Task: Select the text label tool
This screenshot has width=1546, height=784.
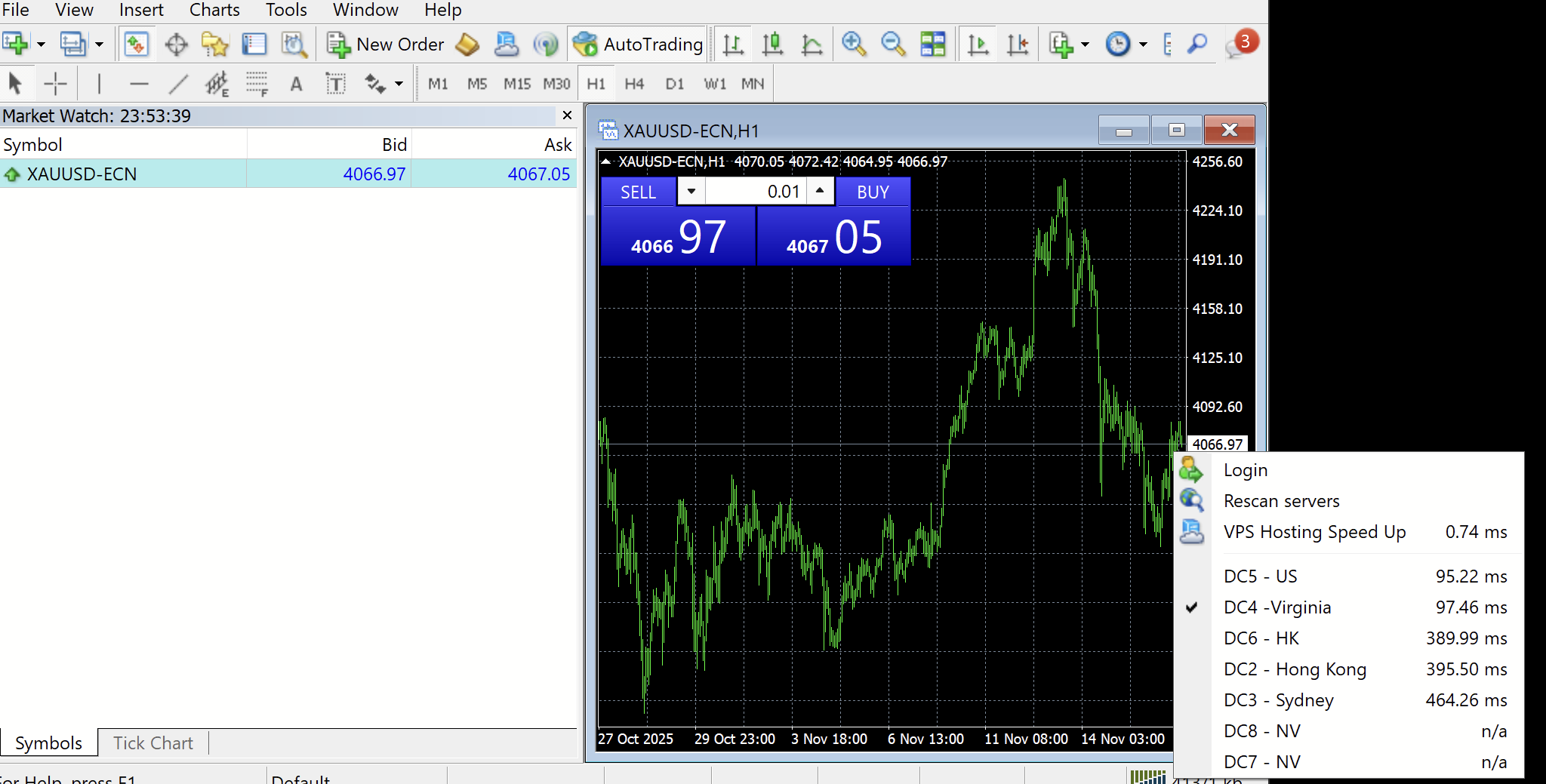Action: pos(335,83)
